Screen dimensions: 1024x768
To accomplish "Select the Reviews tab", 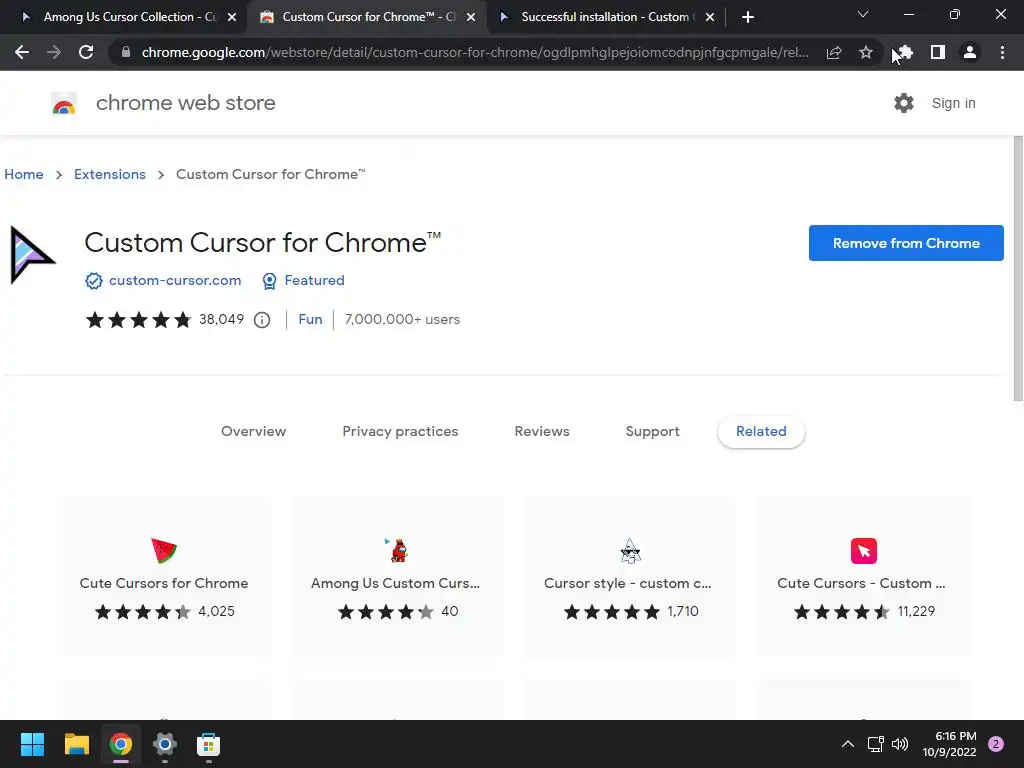I will tap(542, 432).
